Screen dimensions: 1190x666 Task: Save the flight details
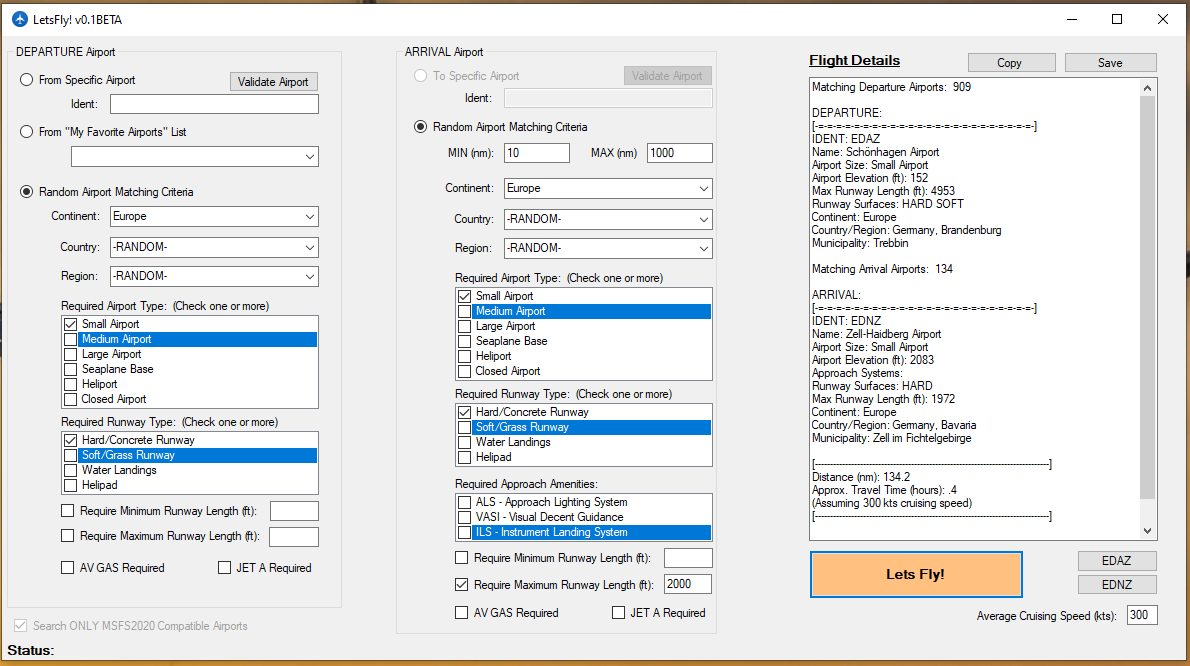point(1110,63)
